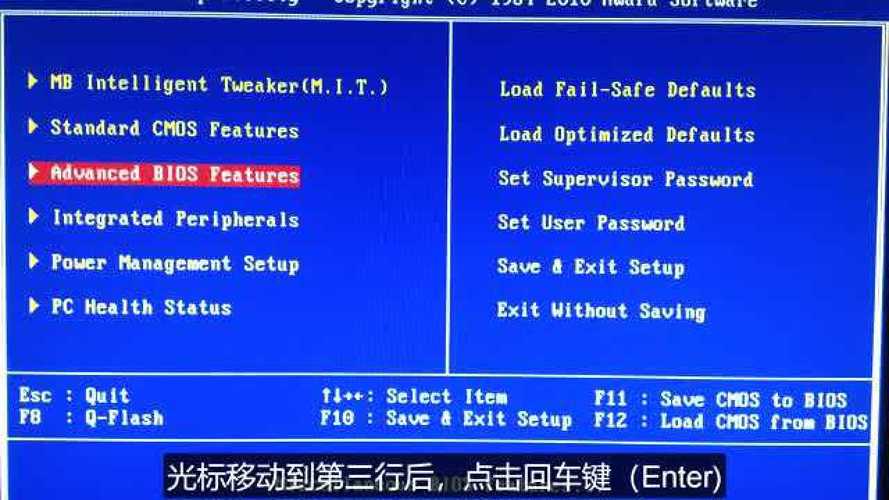The height and width of the screenshot is (500, 889).
Task: Select highlighted Advanced BIOS Features entry
Action: pyautogui.click(x=175, y=173)
